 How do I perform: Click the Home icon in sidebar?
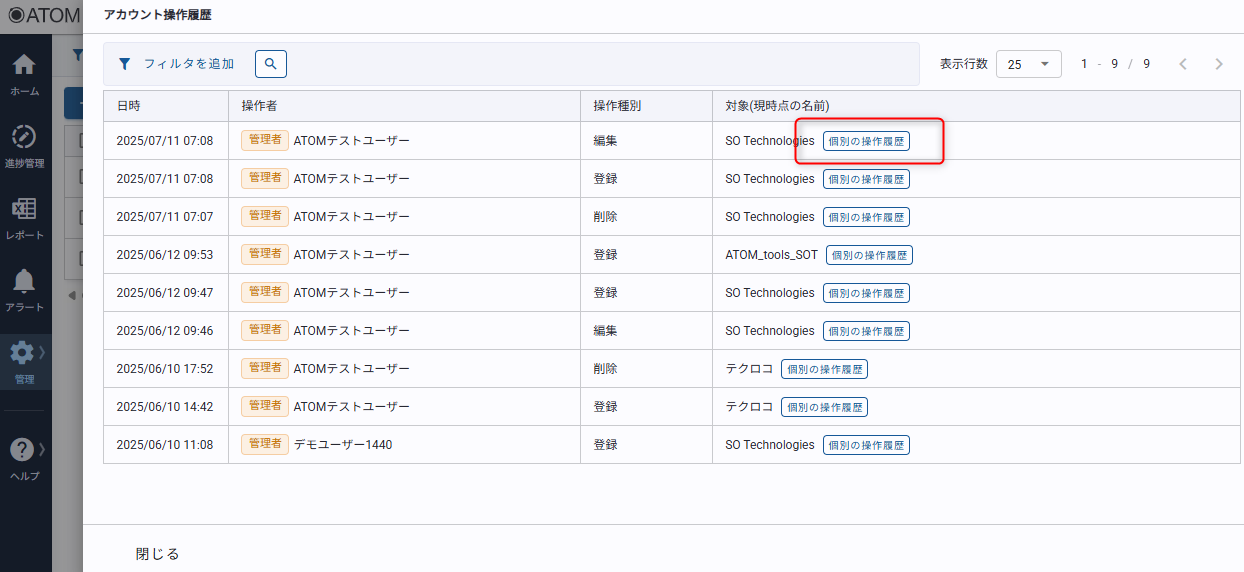25,66
